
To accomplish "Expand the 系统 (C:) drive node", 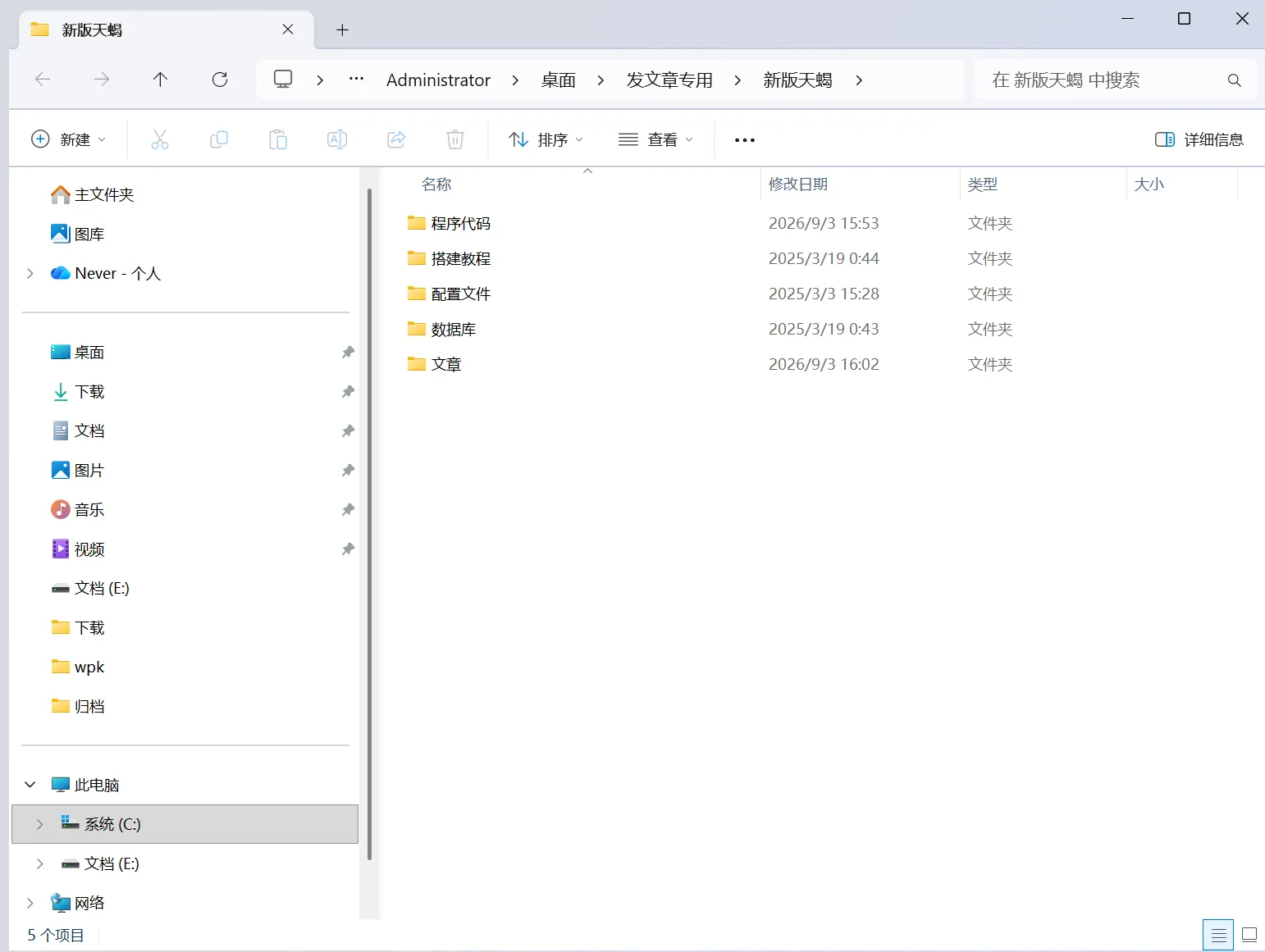I will pos(40,824).
